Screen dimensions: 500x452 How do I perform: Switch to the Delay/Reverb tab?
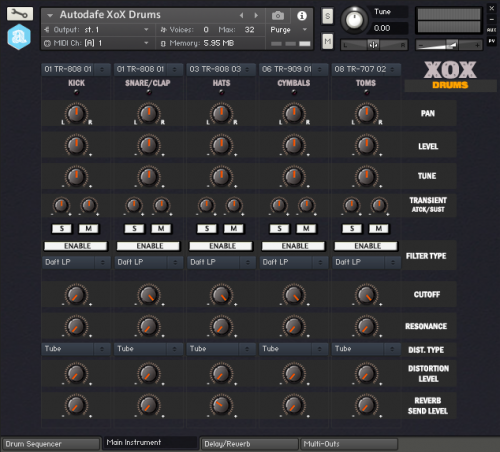(x=249, y=444)
